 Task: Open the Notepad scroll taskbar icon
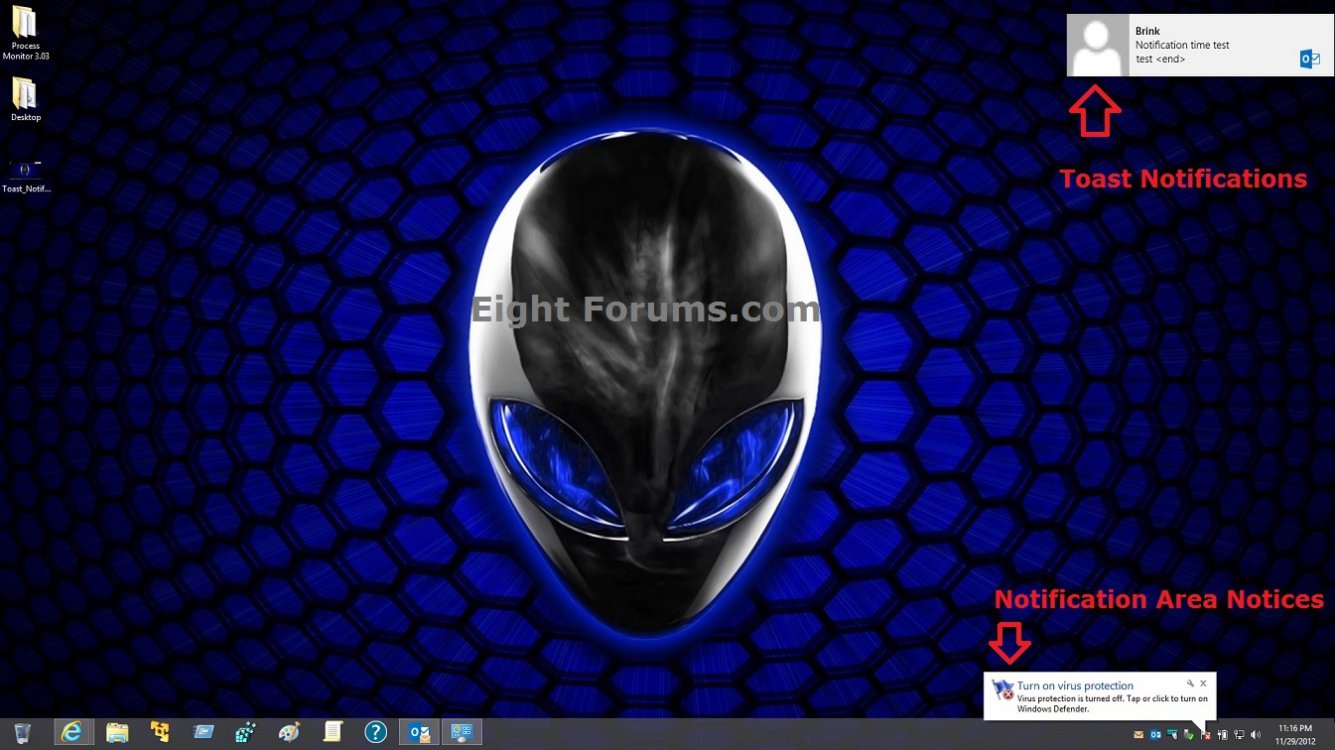pos(332,732)
